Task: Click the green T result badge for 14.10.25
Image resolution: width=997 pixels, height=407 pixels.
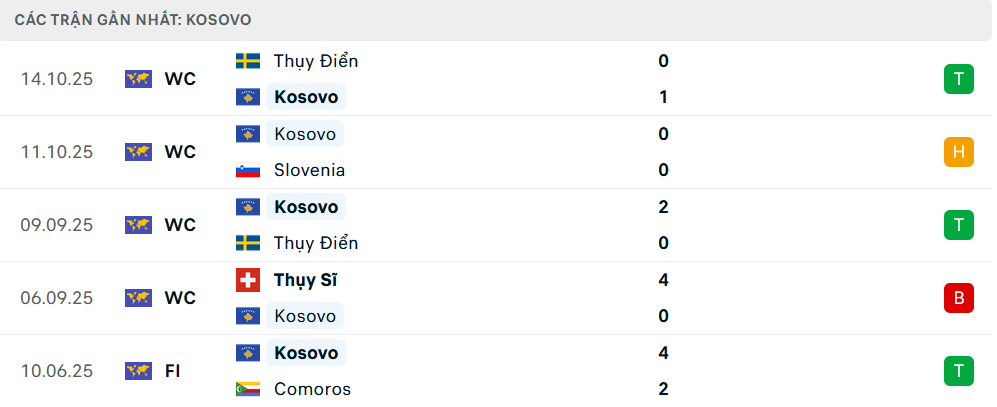Action: [x=958, y=79]
